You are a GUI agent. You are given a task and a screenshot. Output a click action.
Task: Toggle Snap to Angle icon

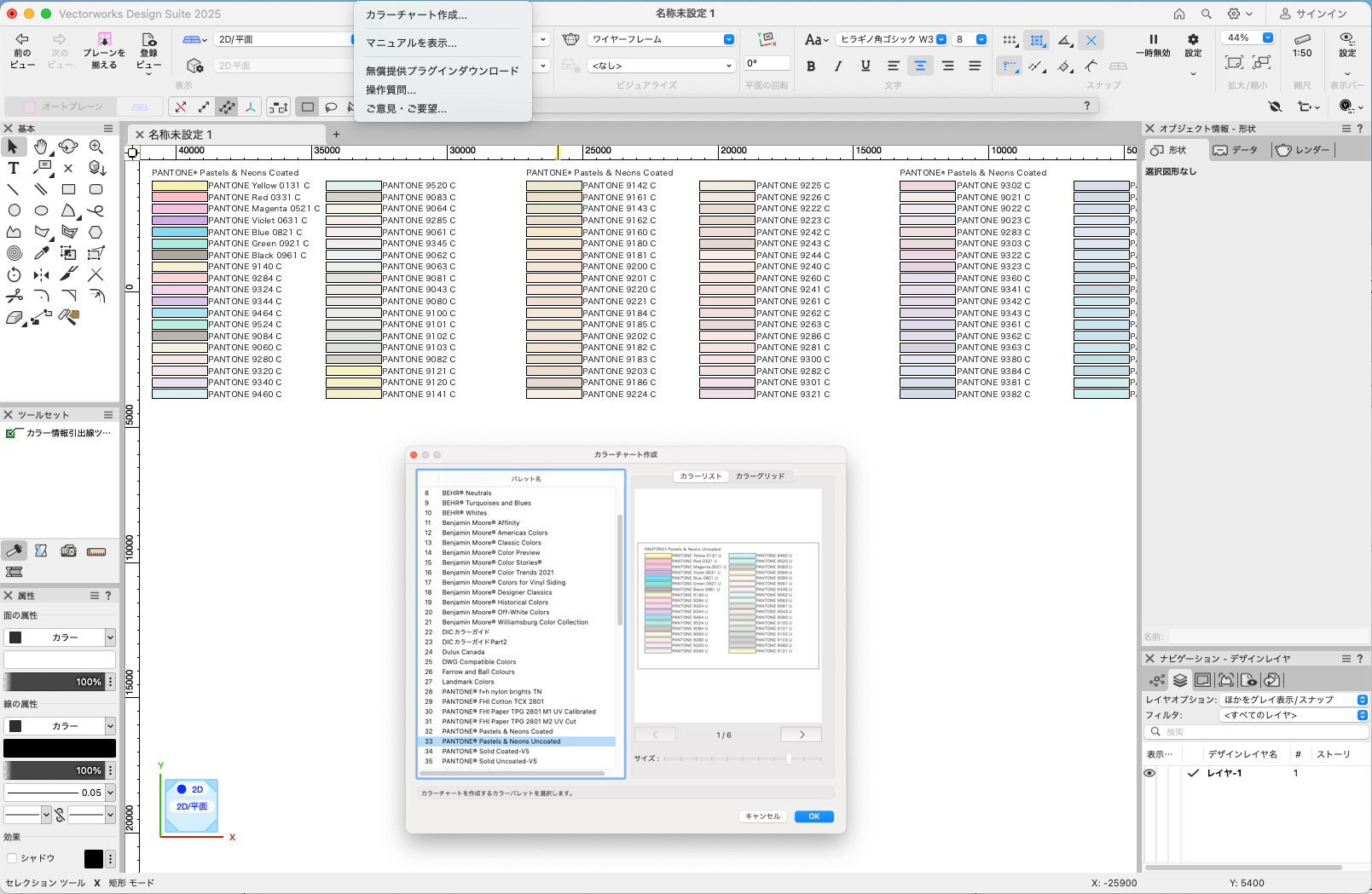1065,40
